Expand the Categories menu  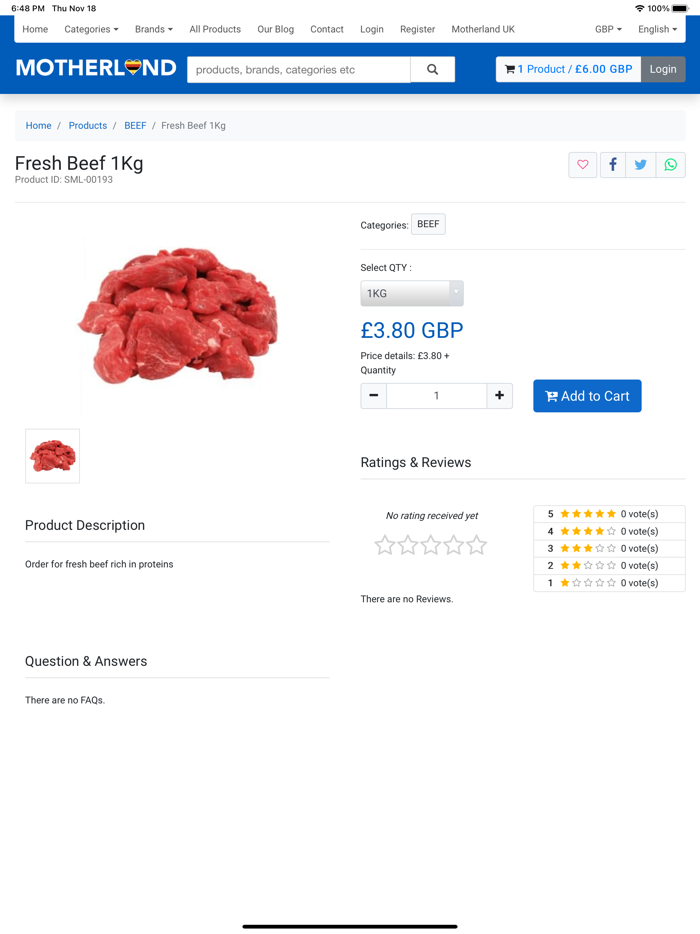click(x=91, y=30)
